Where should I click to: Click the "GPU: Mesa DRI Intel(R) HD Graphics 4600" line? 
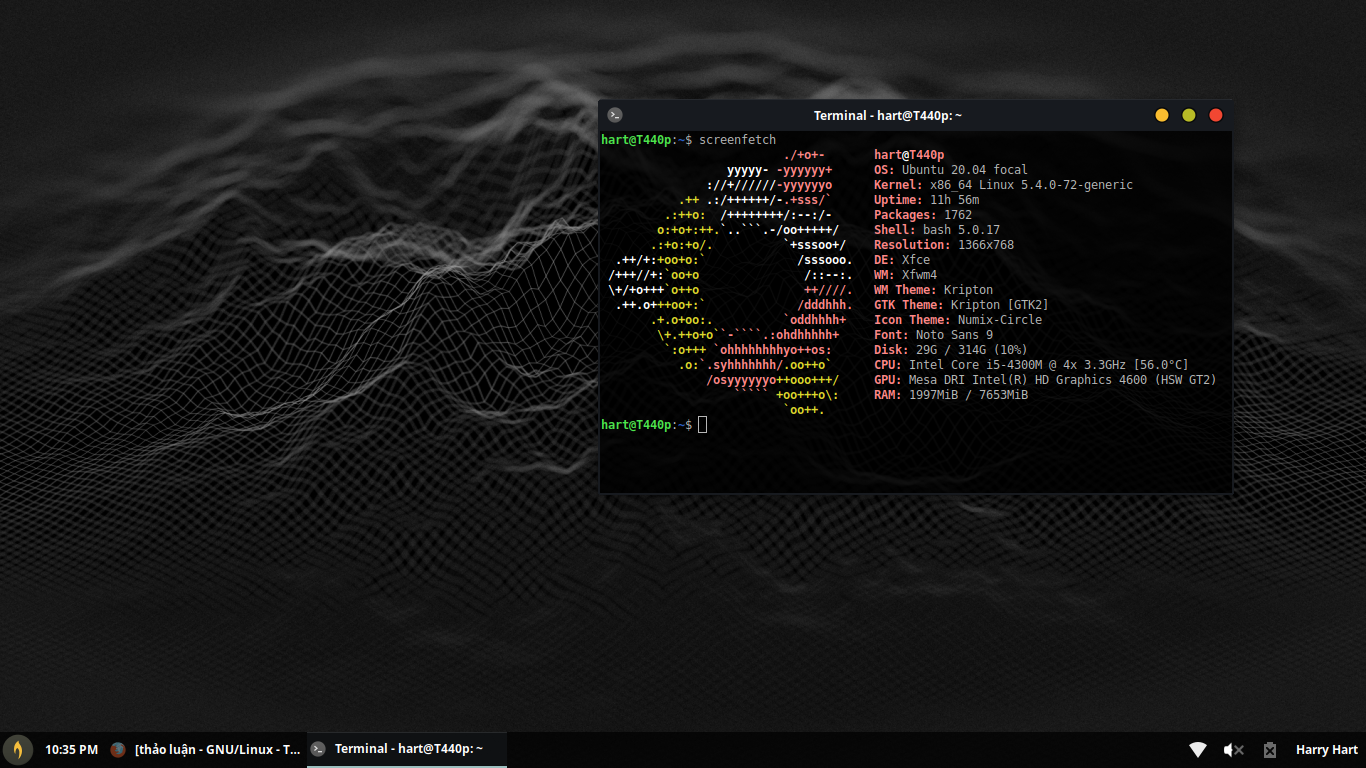point(1045,380)
